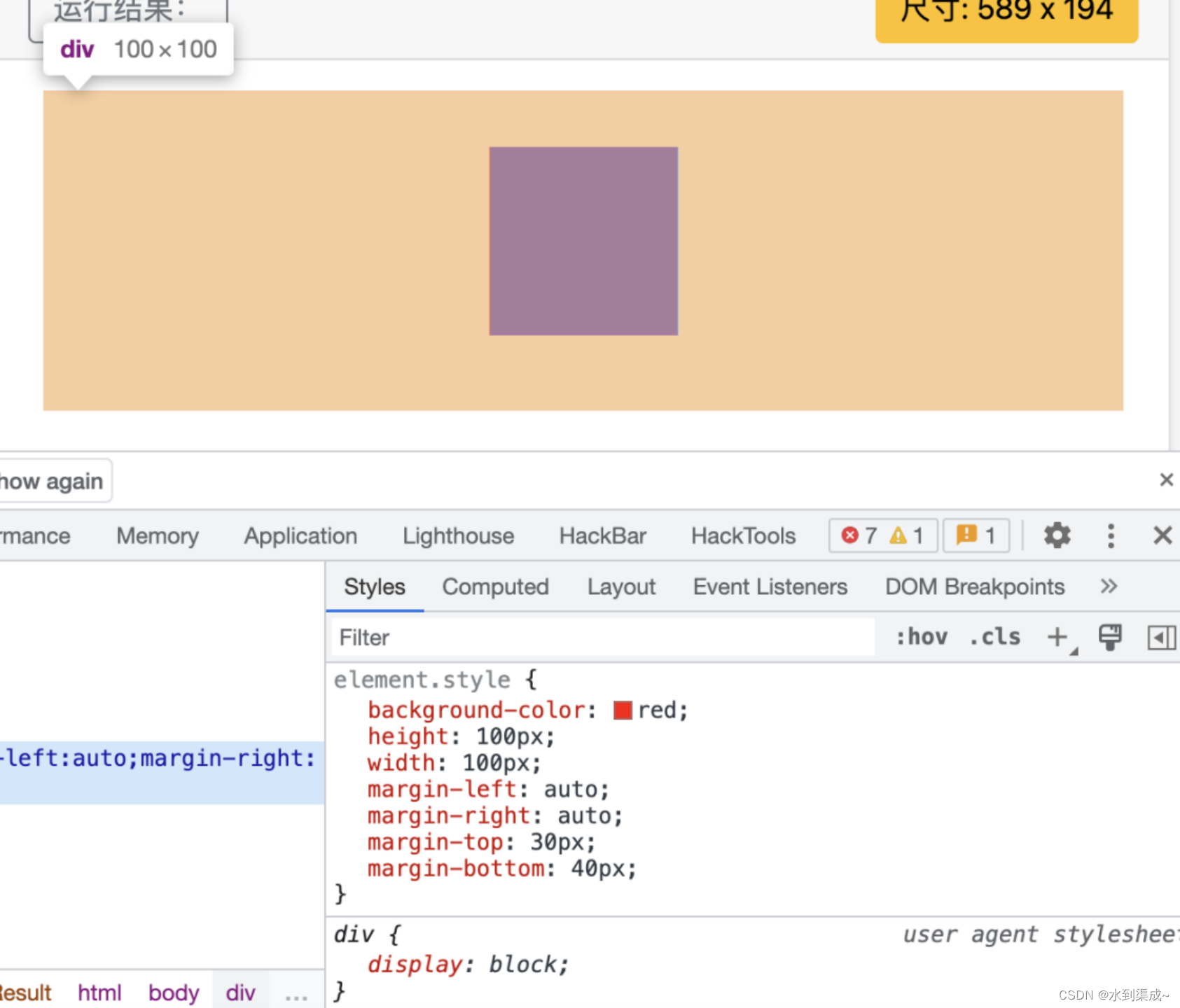Open the DevTools three-dot menu
Viewport: 1180px width, 1008px height.
pos(1111,536)
